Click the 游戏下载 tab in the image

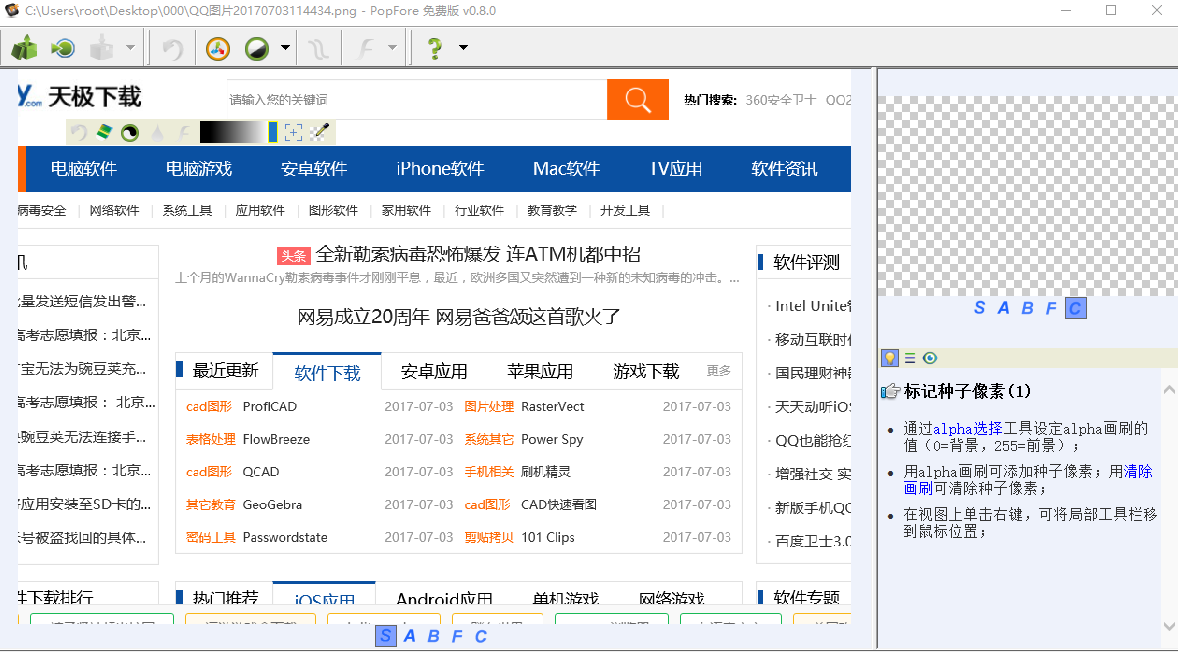coord(646,371)
